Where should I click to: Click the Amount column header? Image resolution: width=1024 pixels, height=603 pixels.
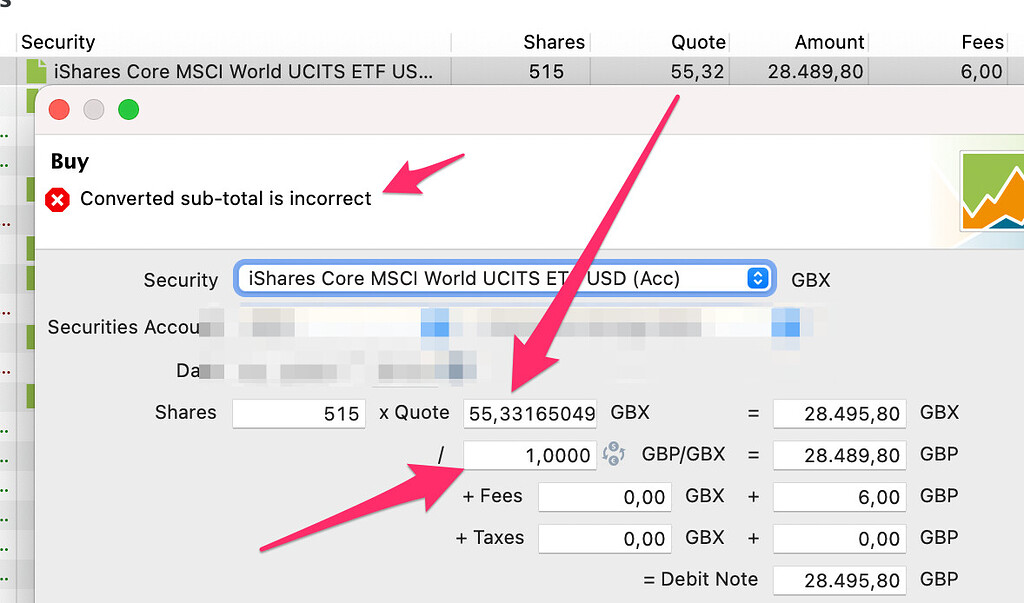point(829,42)
